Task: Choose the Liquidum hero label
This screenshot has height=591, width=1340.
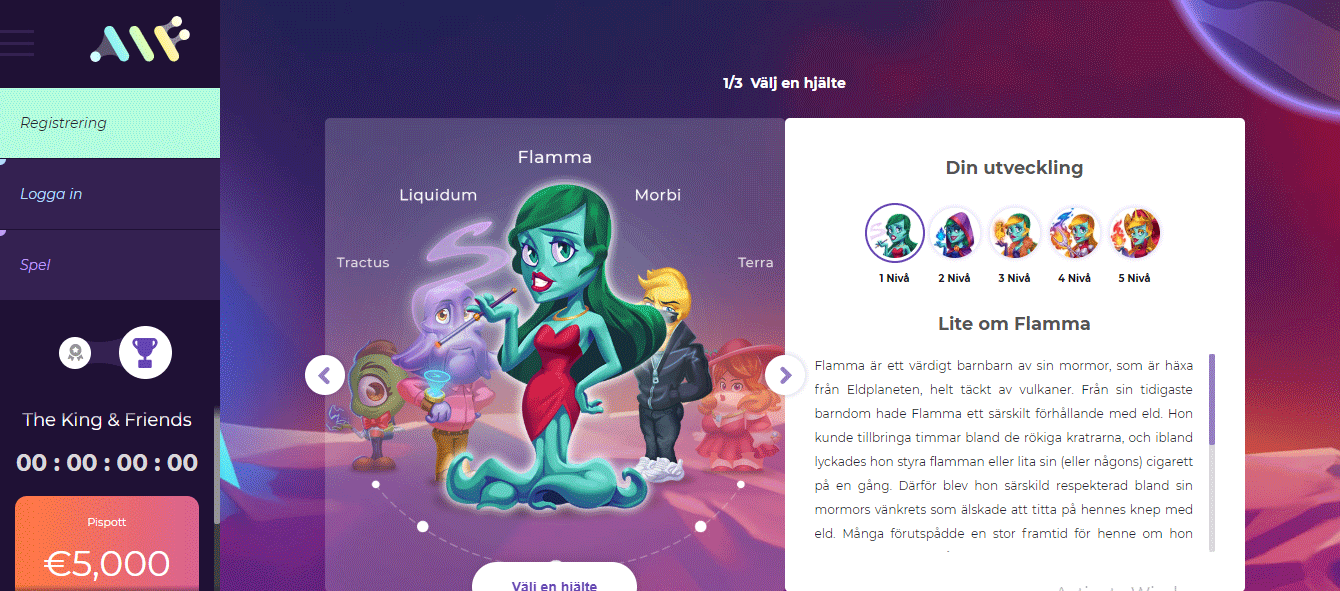Action: pyautogui.click(x=438, y=195)
